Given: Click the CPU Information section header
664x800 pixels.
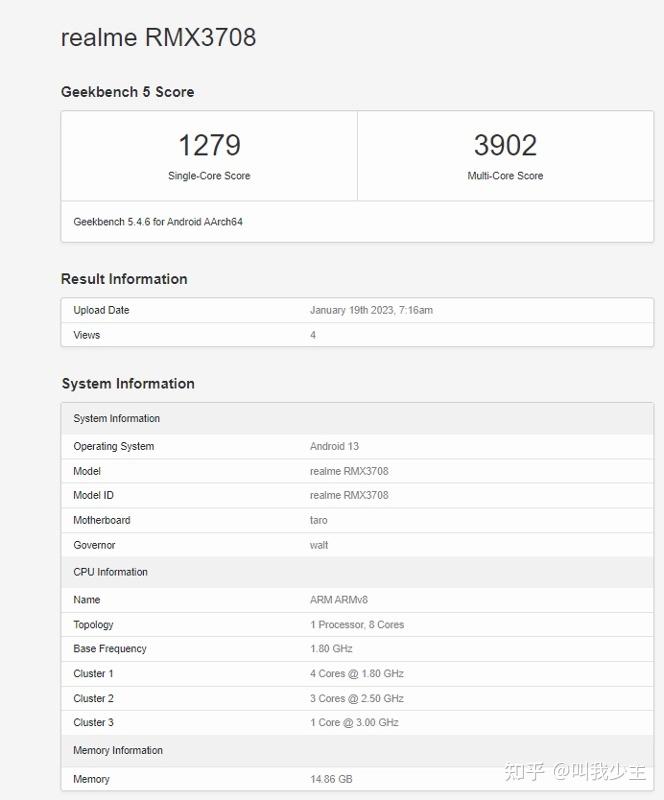Looking at the screenshot, I should pos(110,572).
